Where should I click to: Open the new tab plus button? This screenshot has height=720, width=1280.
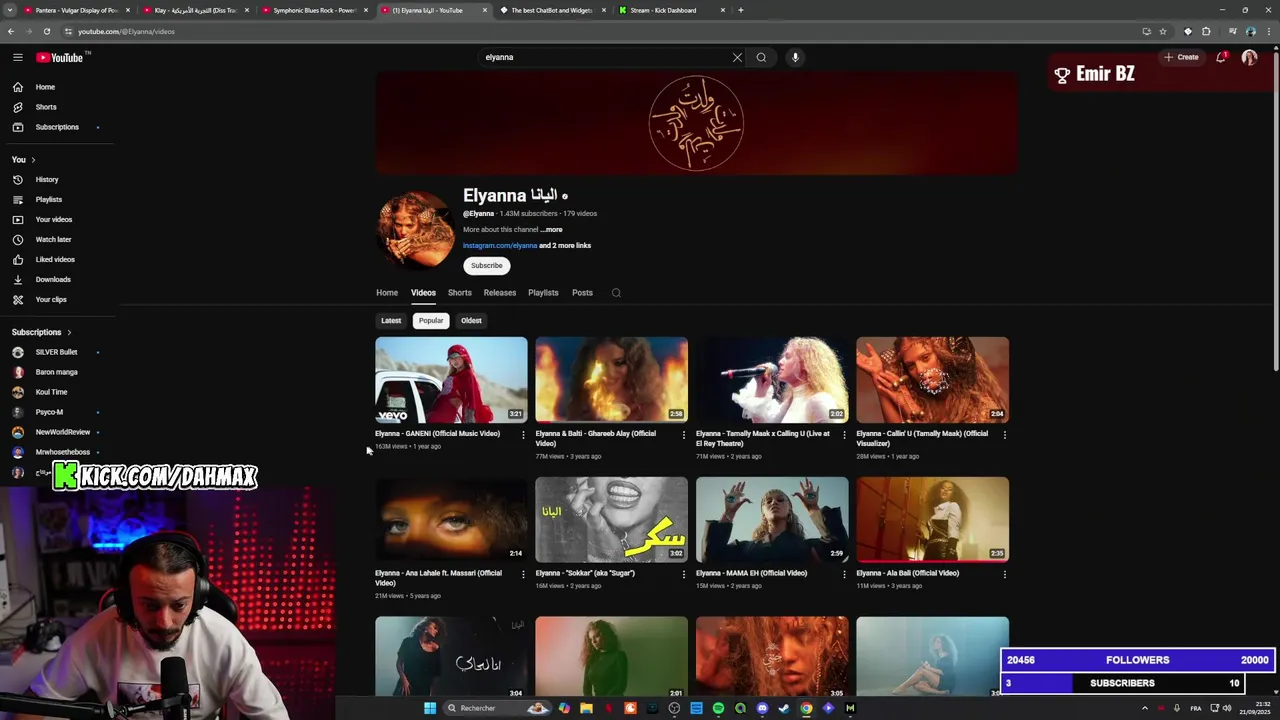740,10
